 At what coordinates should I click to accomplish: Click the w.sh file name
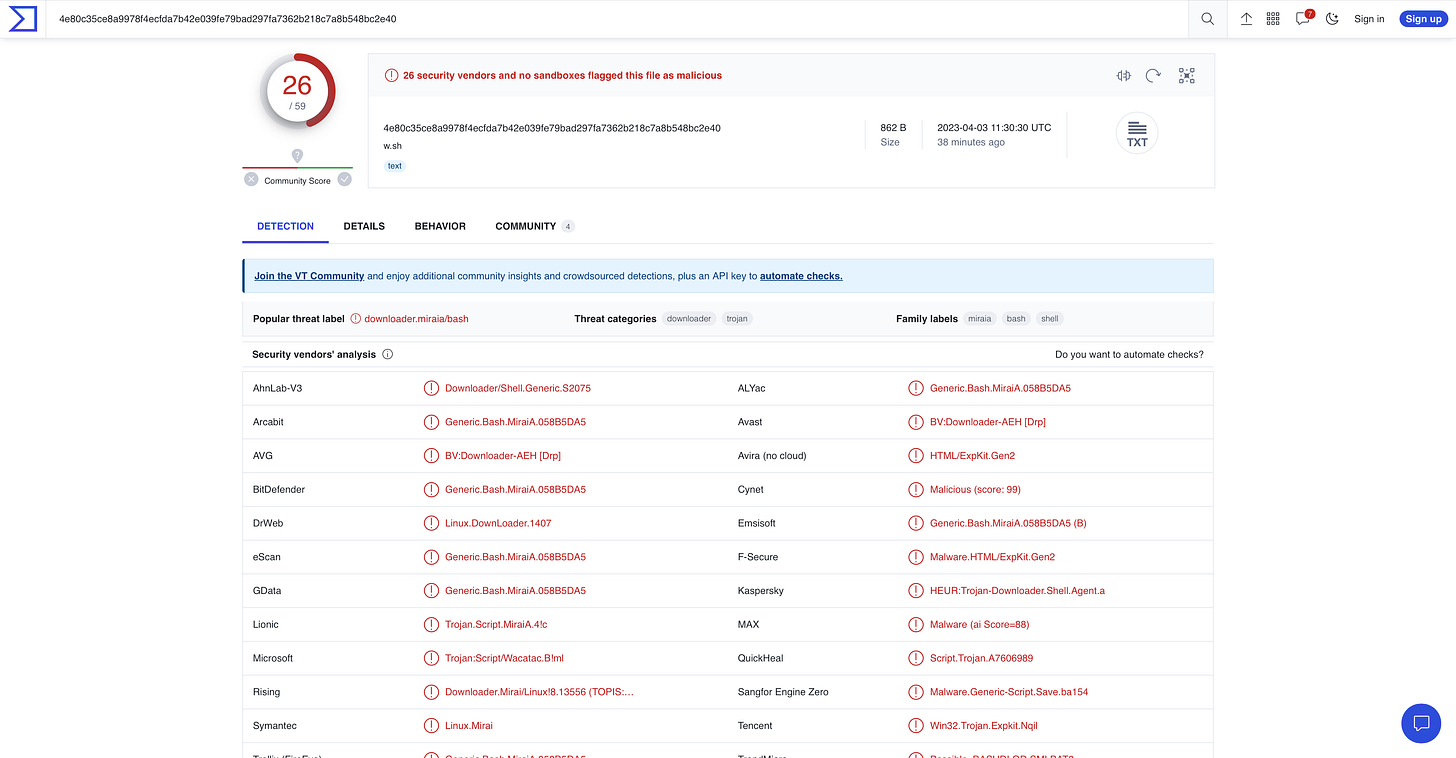392,146
